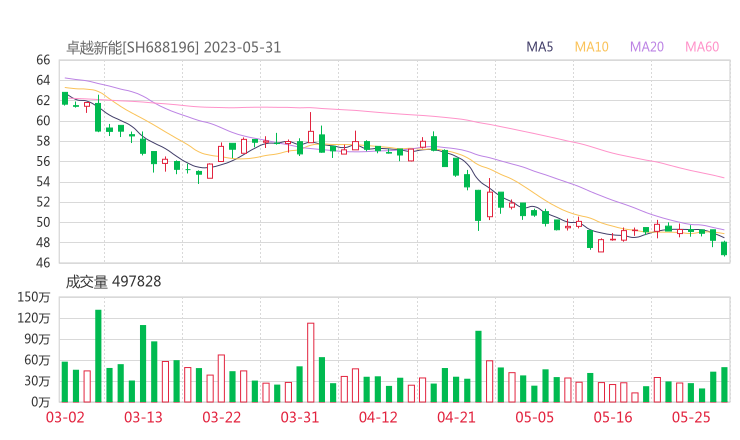Viewport: 740px width, 440px height.
Task: Click the MA20 legend label
Action: tap(647, 47)
